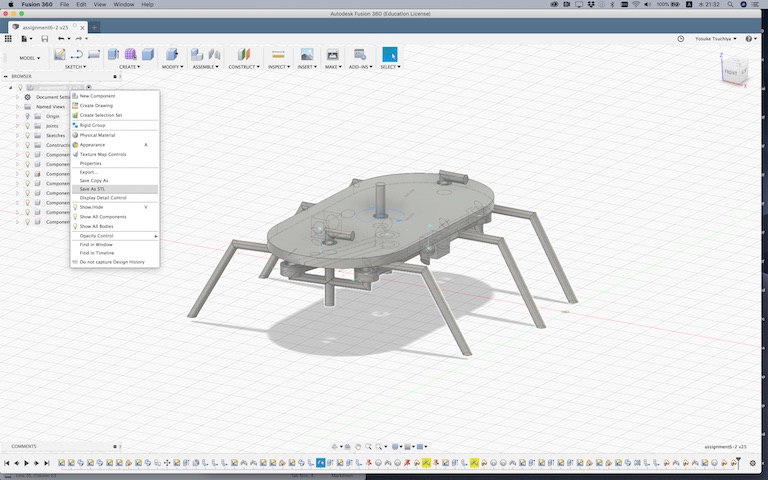Toggle the root component lightbulb visibility
Image resolution: width=768 pixels, height=480 pixels.
(20, 88)
